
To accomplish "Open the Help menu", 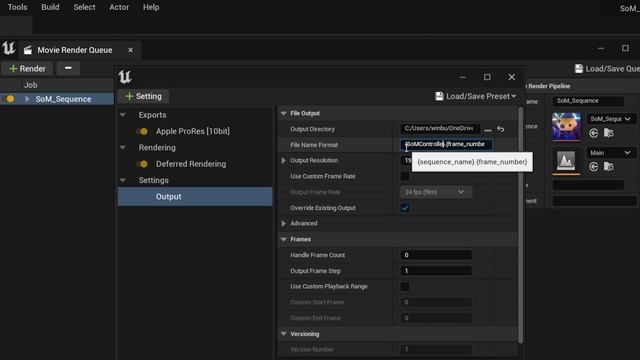I will pos(151,7).
